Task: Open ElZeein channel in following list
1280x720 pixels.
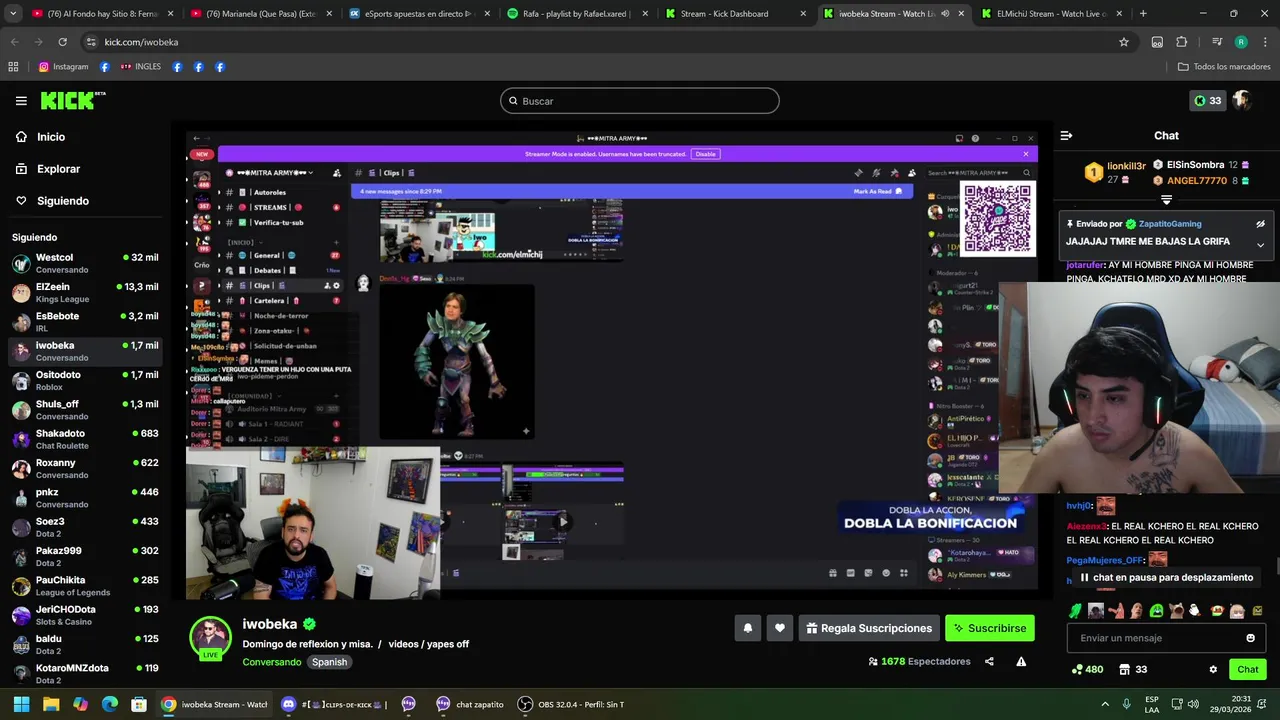Action: point(85,293)
